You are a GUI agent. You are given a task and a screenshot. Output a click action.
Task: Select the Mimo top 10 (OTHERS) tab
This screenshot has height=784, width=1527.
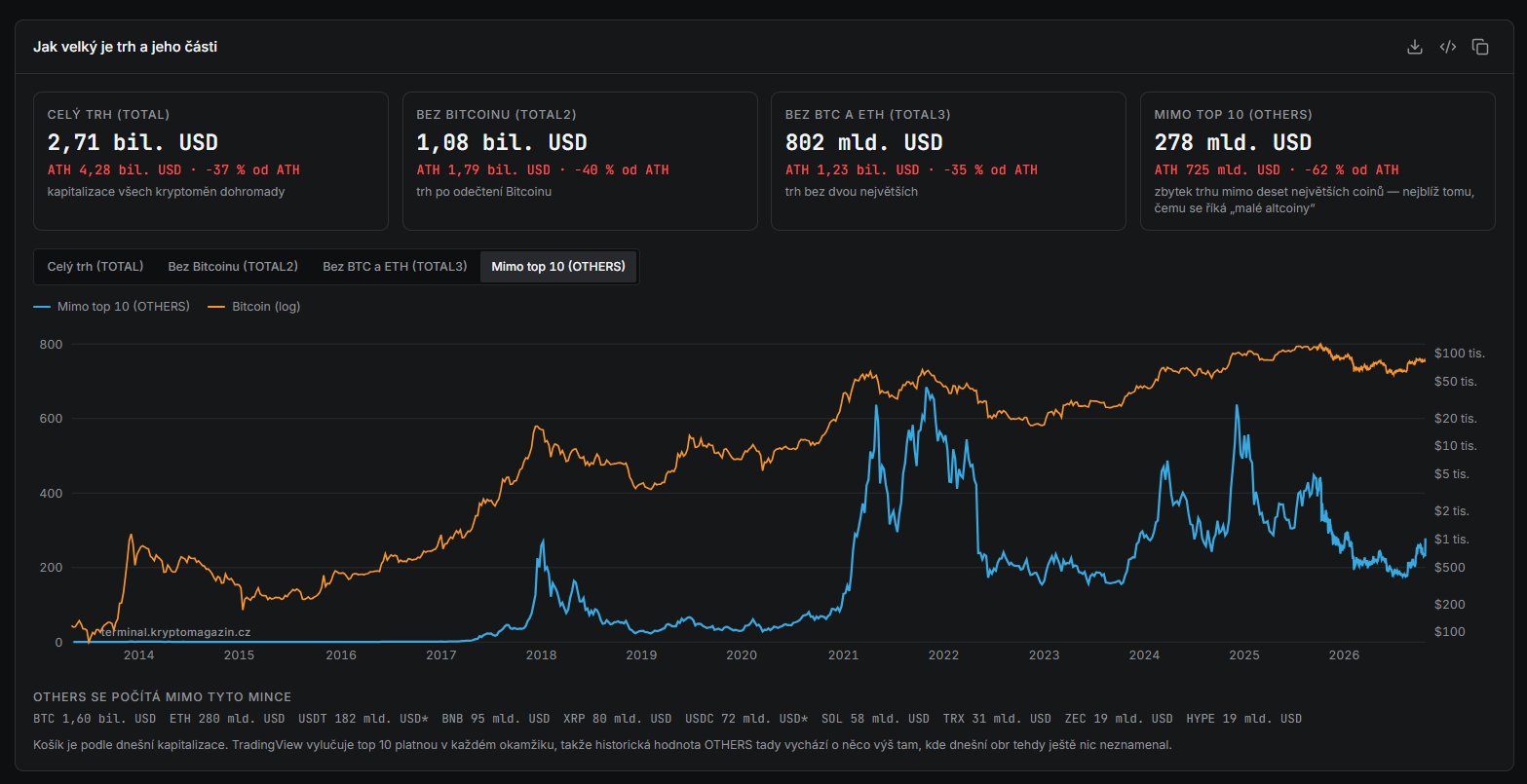(558, 266)
